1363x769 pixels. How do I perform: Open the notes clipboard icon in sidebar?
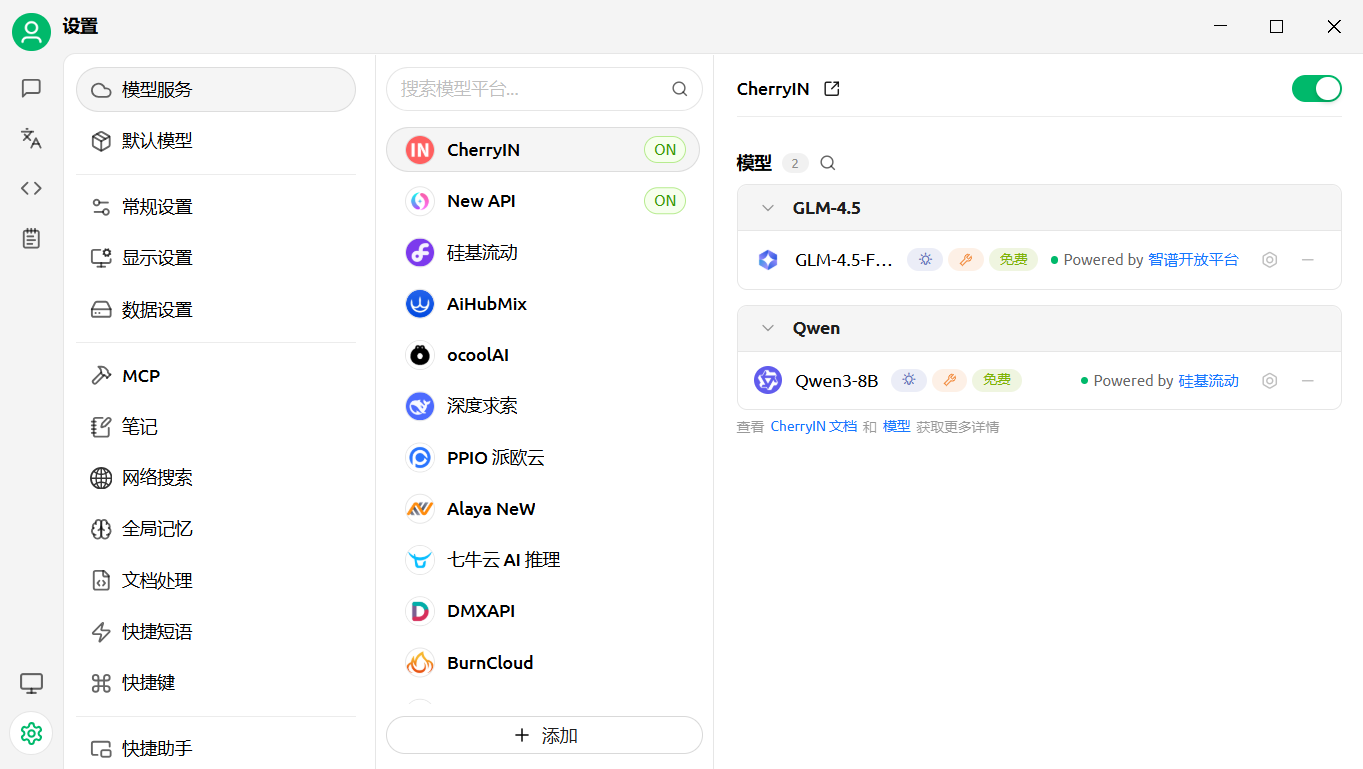pos(31,238)
